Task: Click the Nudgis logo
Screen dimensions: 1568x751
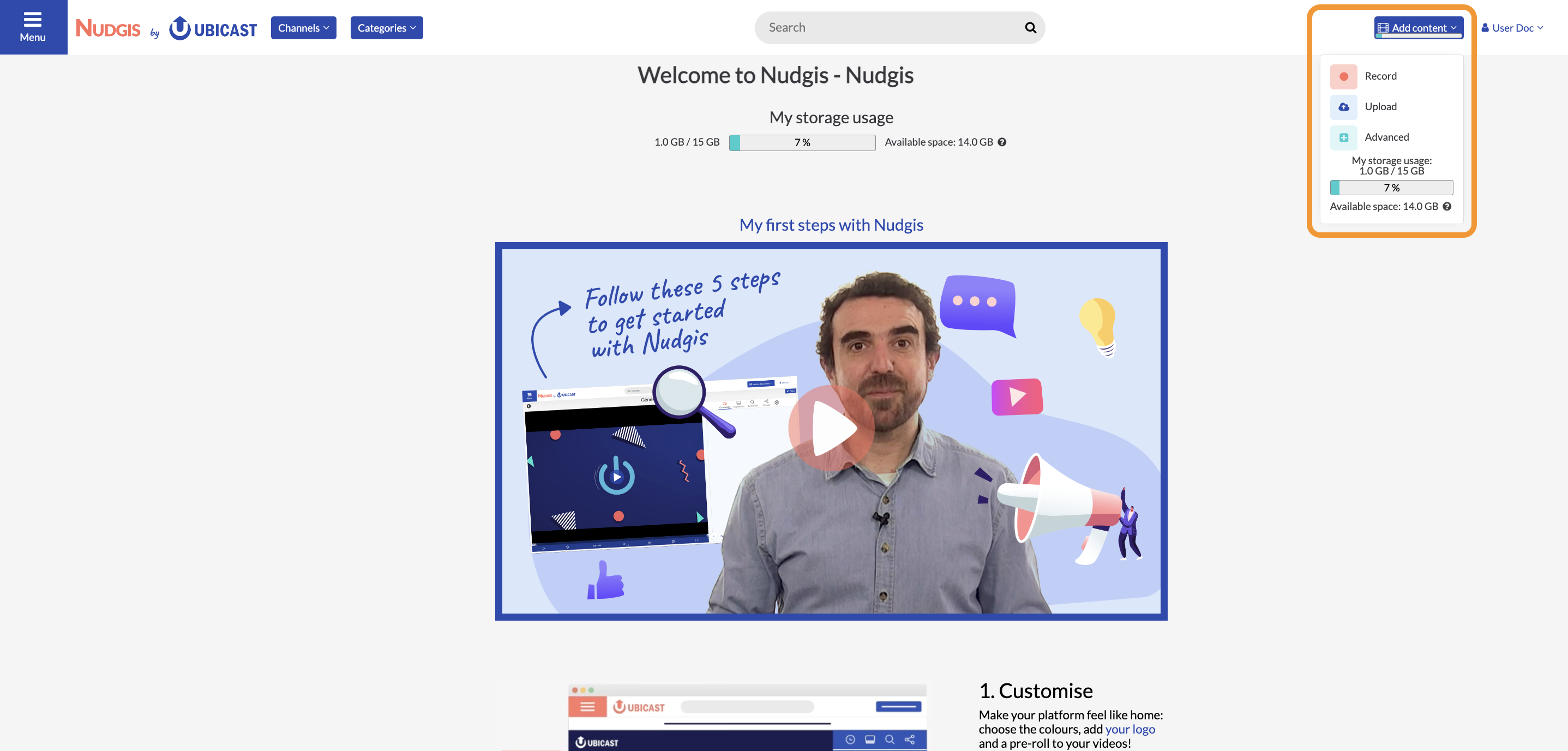Action: point(108,28)
